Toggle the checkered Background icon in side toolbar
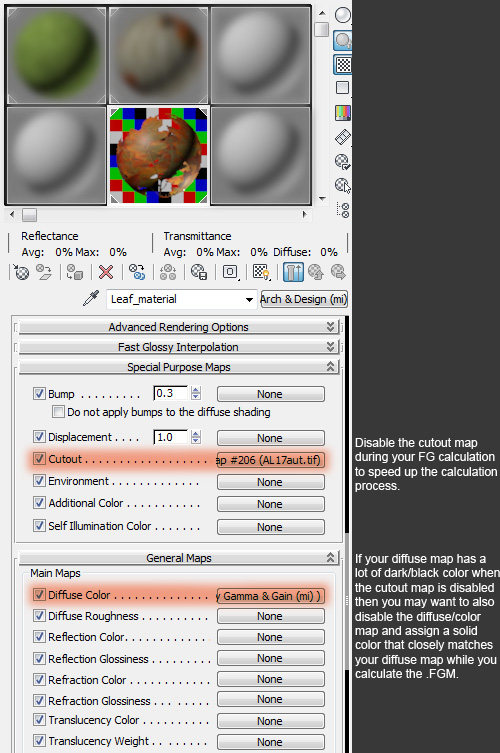 342,64
